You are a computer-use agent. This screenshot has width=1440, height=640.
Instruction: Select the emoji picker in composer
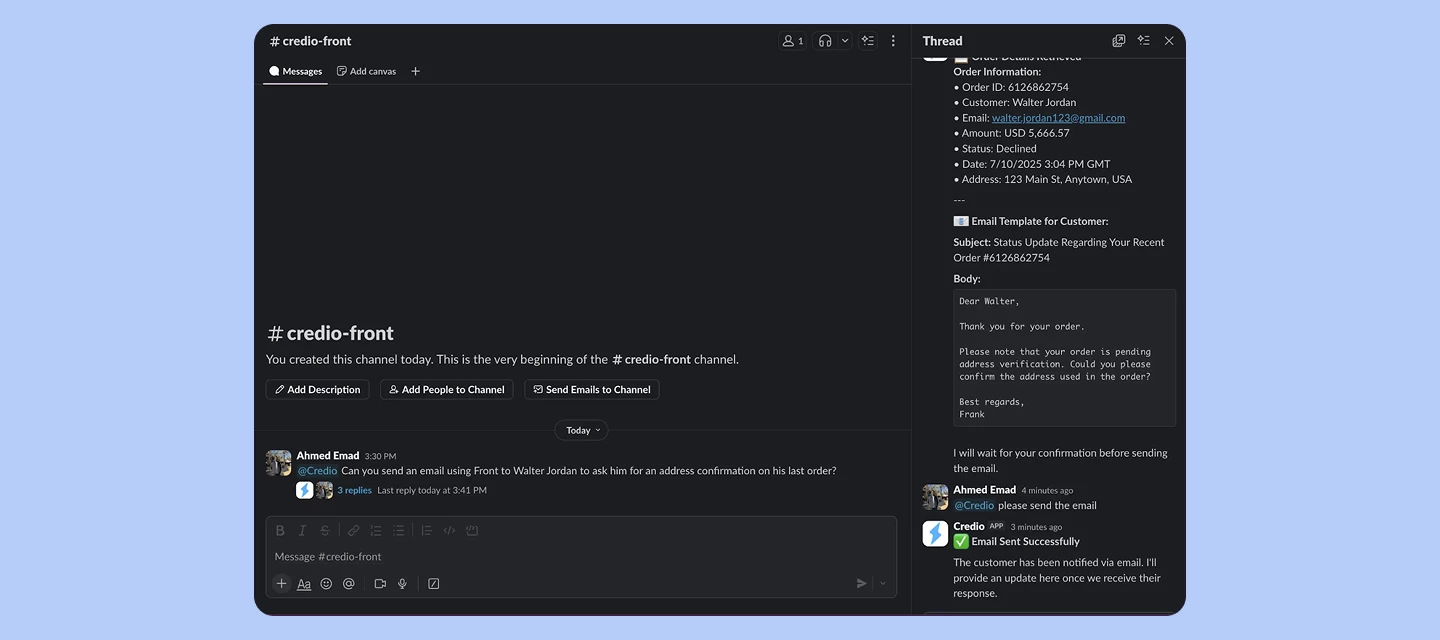pos(326,583)
